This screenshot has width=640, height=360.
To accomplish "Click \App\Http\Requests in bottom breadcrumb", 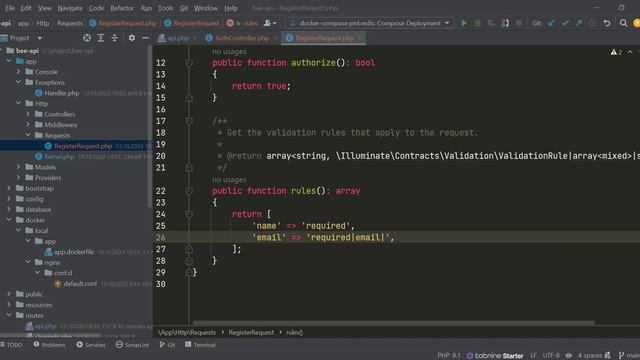I will coord(187,333).
